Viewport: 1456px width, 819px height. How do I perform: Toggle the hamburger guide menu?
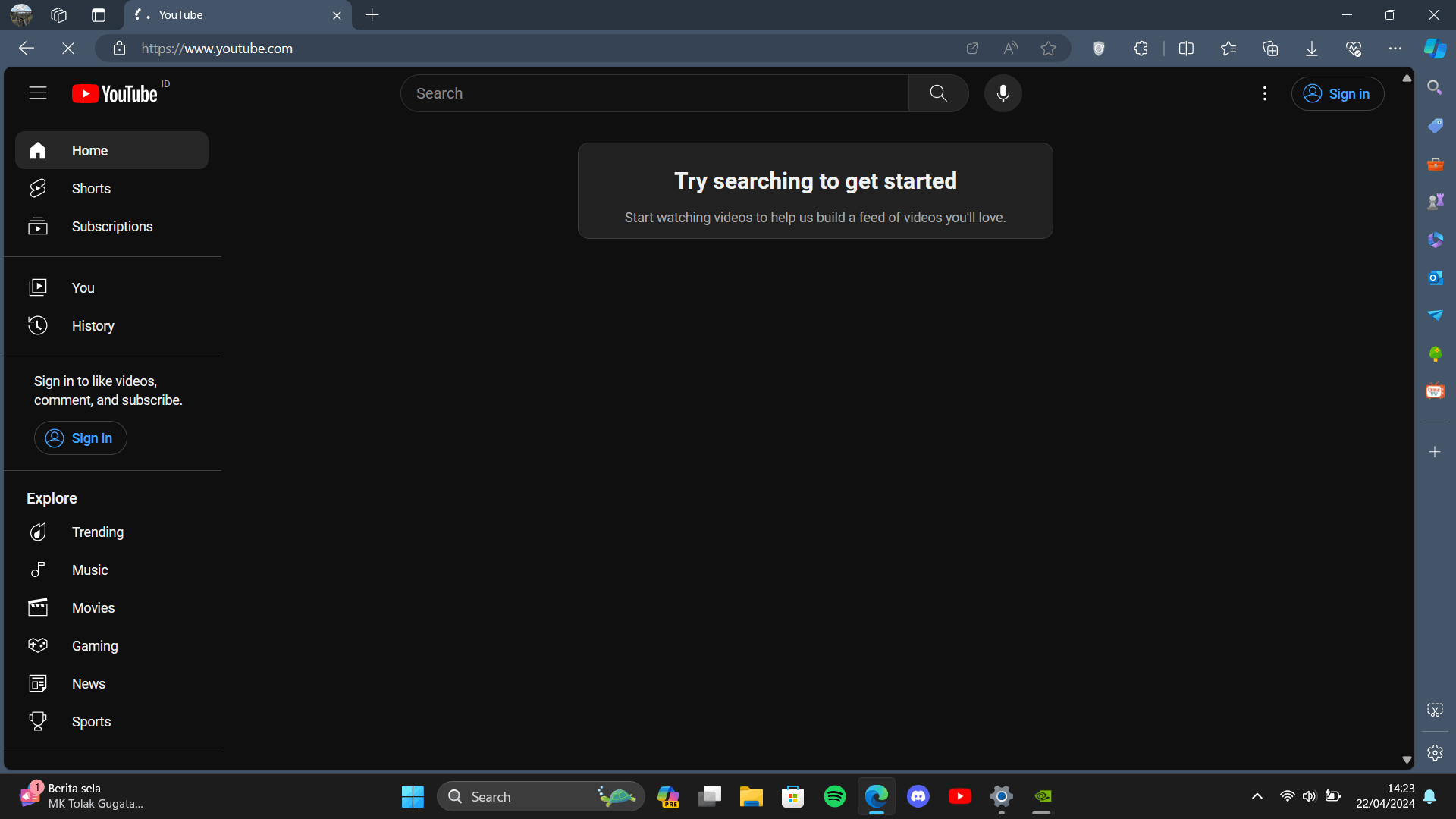(x=38, y=93)
